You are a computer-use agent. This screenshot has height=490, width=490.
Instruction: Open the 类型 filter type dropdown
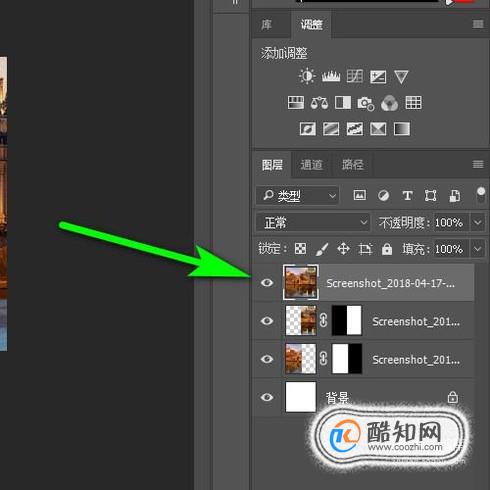tap(298, 195)
